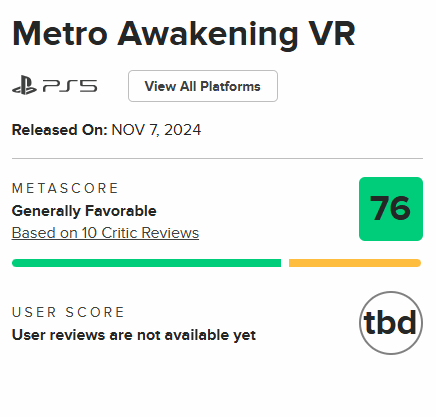The image size is (436, 417).
Task: Click the horizontal divider line below release date
Action: click(x=217, y=159)
